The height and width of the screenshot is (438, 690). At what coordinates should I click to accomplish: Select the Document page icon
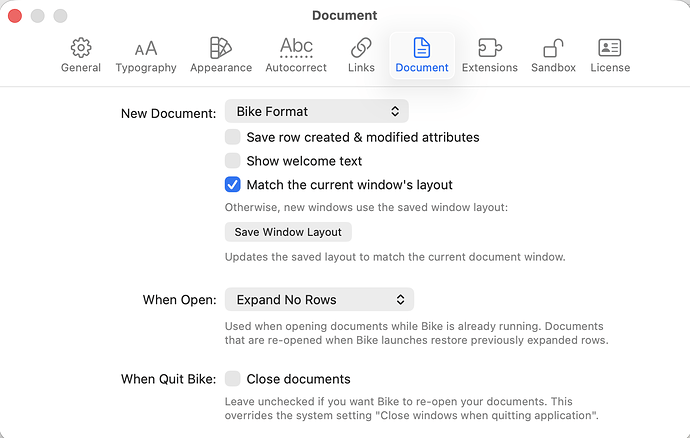click(422, 48)
